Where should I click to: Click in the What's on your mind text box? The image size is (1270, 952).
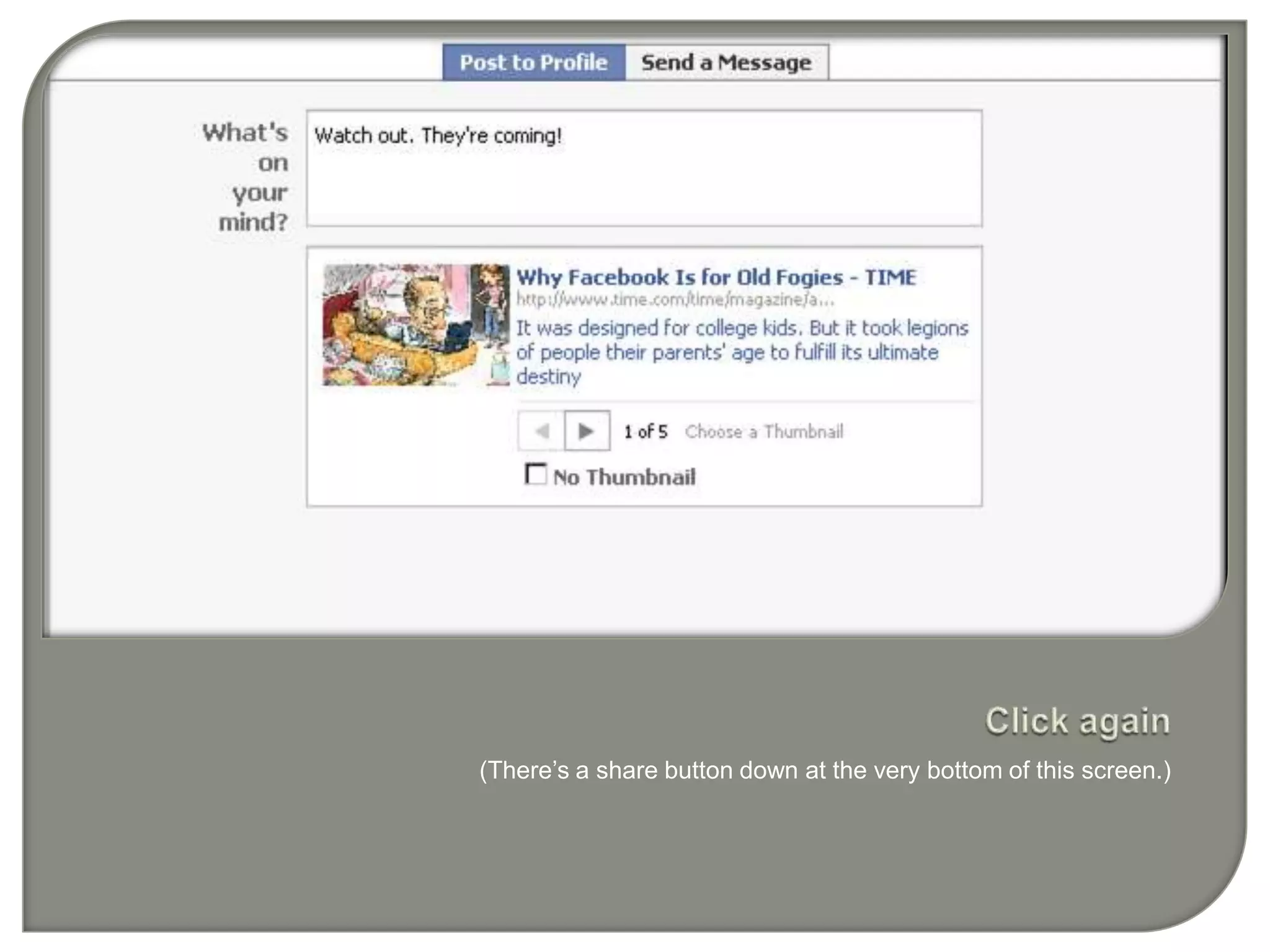(x=644, y=169)
